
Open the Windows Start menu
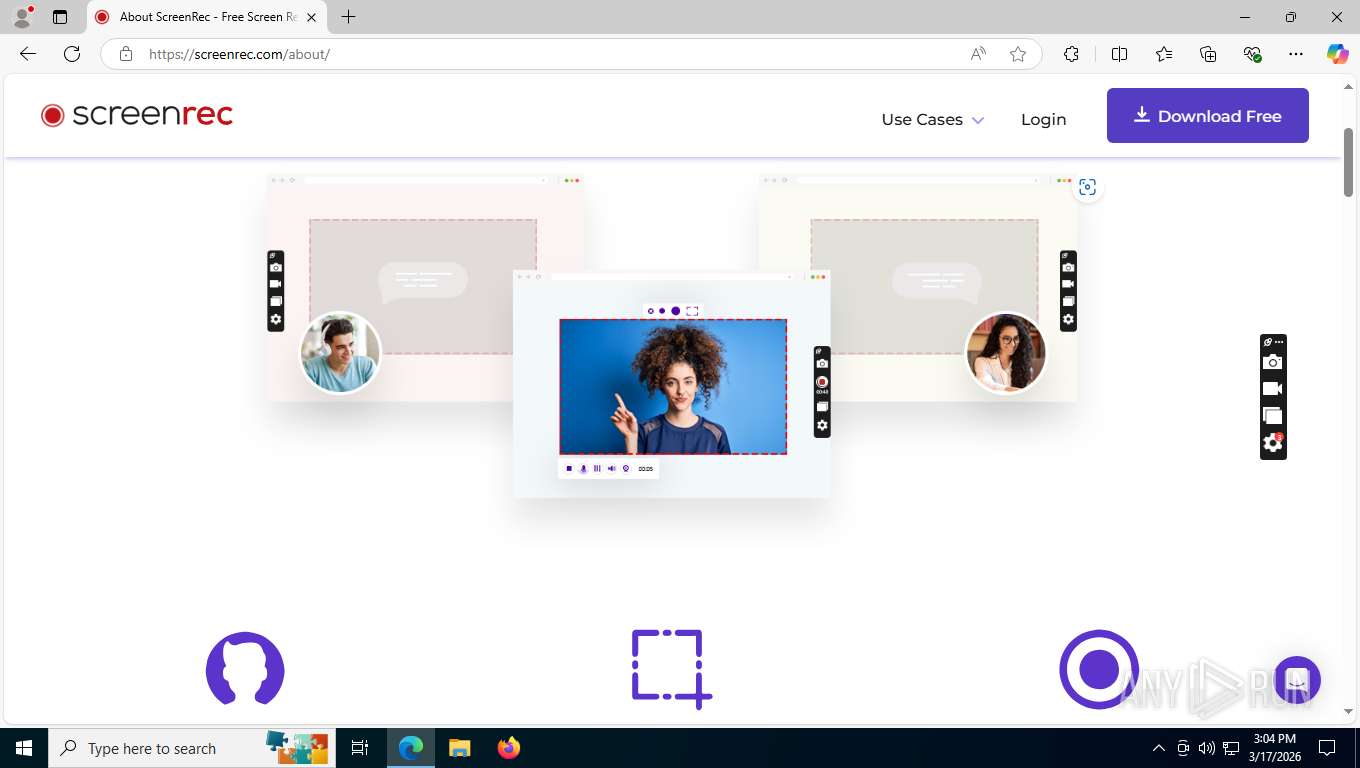coord(24,748)
